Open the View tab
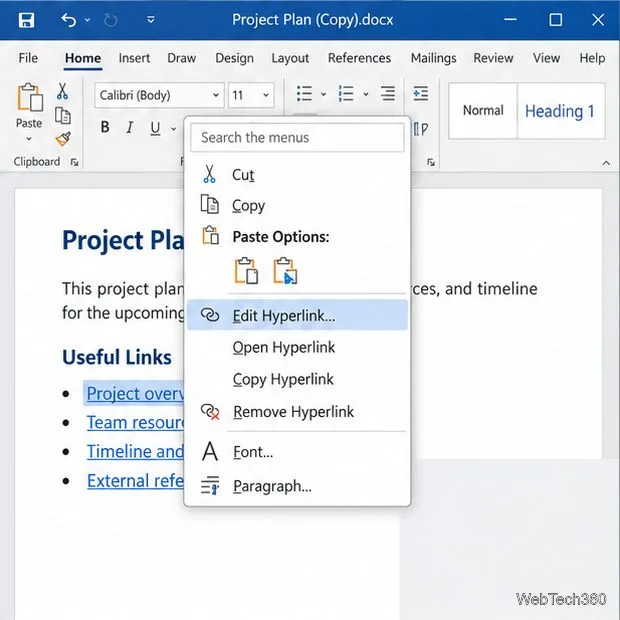This screenshot has height=620, width=620. 546,58
